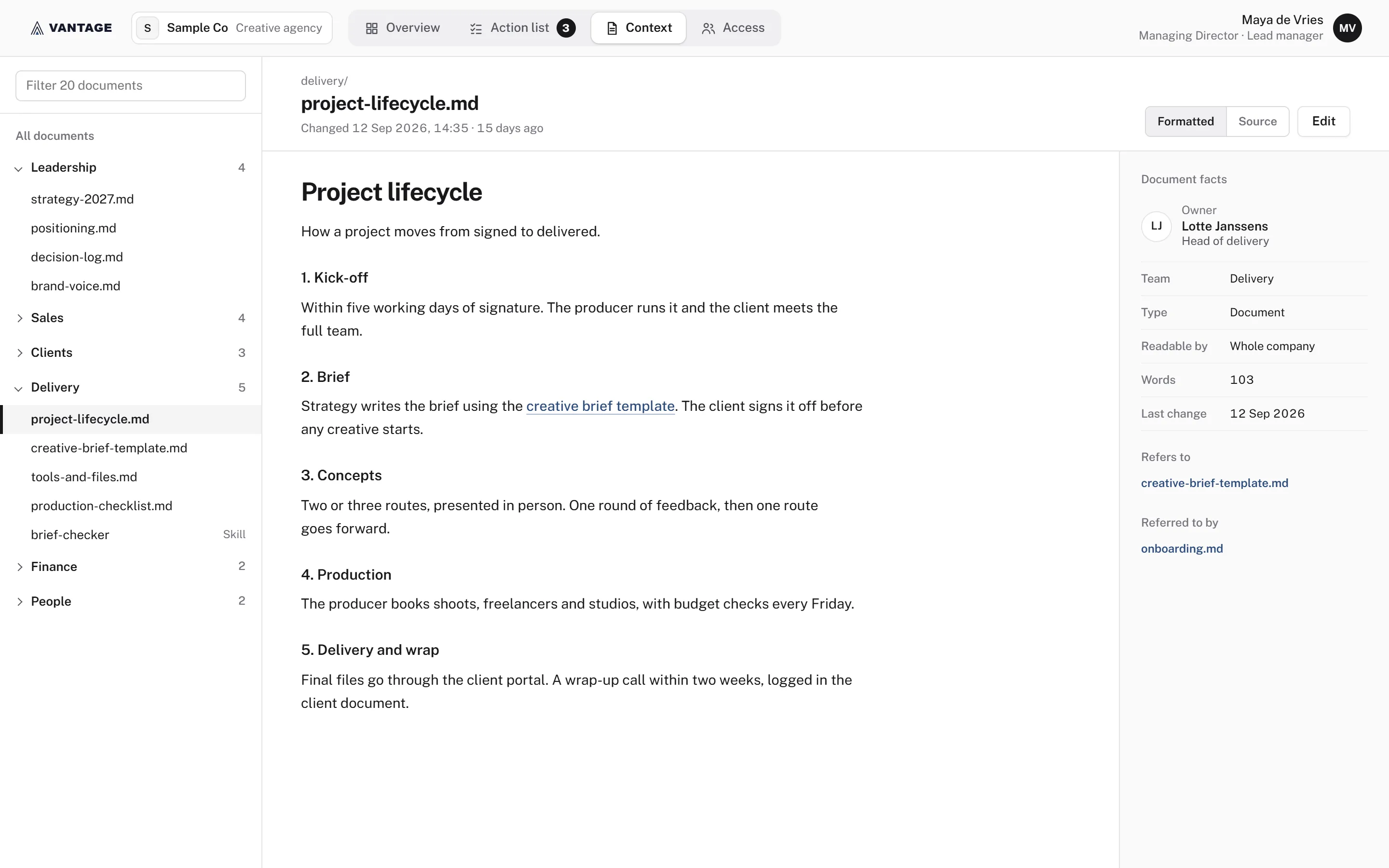The height and width of the screenshot is (868, 1389).
Task: Click the Overview grid icon
Action: click(372, 28)
